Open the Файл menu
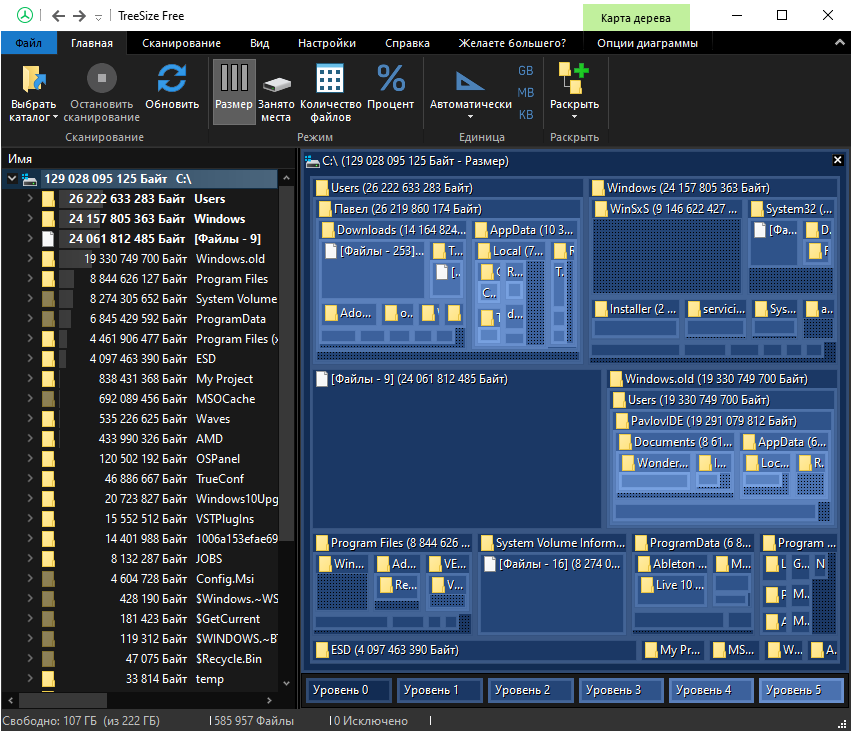Screen dimensions: 852x732 pyautogui.click(x=28, y=43)
